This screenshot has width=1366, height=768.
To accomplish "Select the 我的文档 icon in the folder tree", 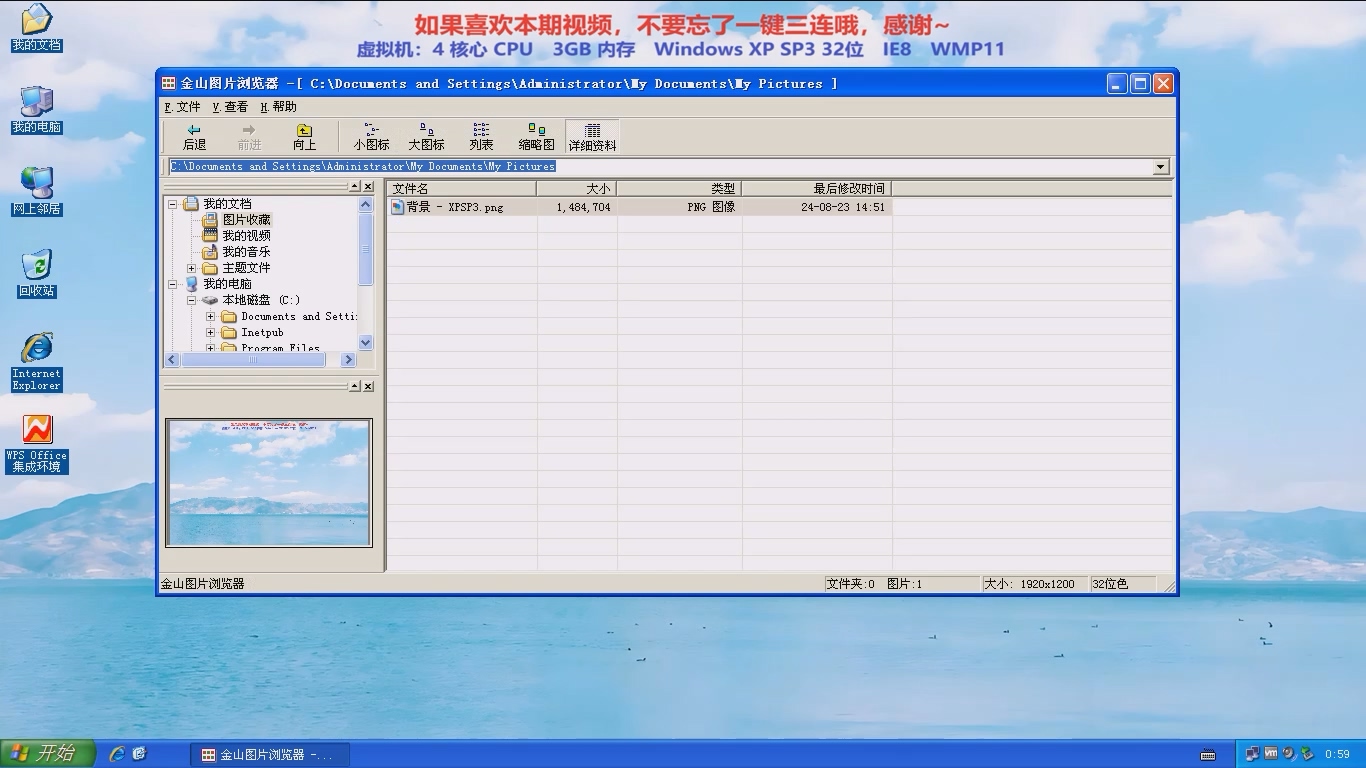I will [191, 204].
